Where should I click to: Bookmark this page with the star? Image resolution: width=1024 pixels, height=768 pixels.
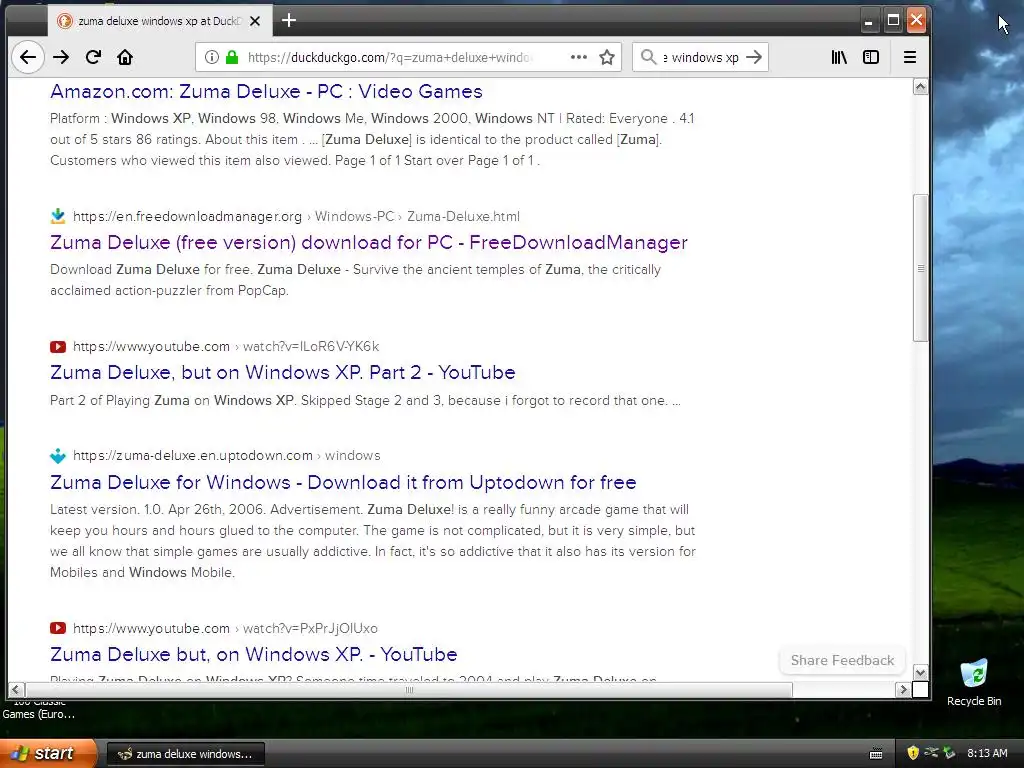pos(607,57)
